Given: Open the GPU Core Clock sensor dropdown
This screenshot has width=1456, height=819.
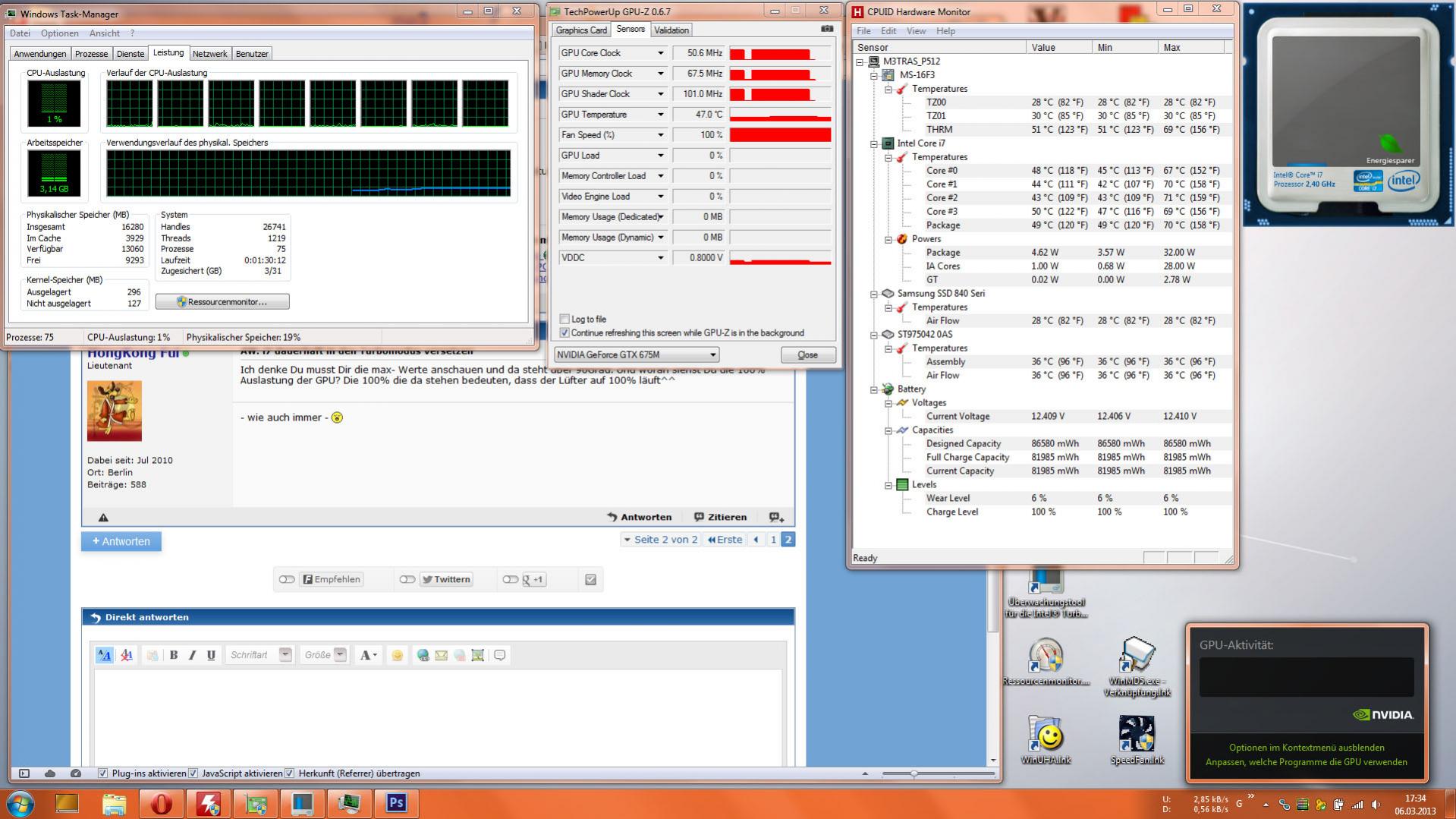Looking at the screenshot, I should [x=660, y=53].
